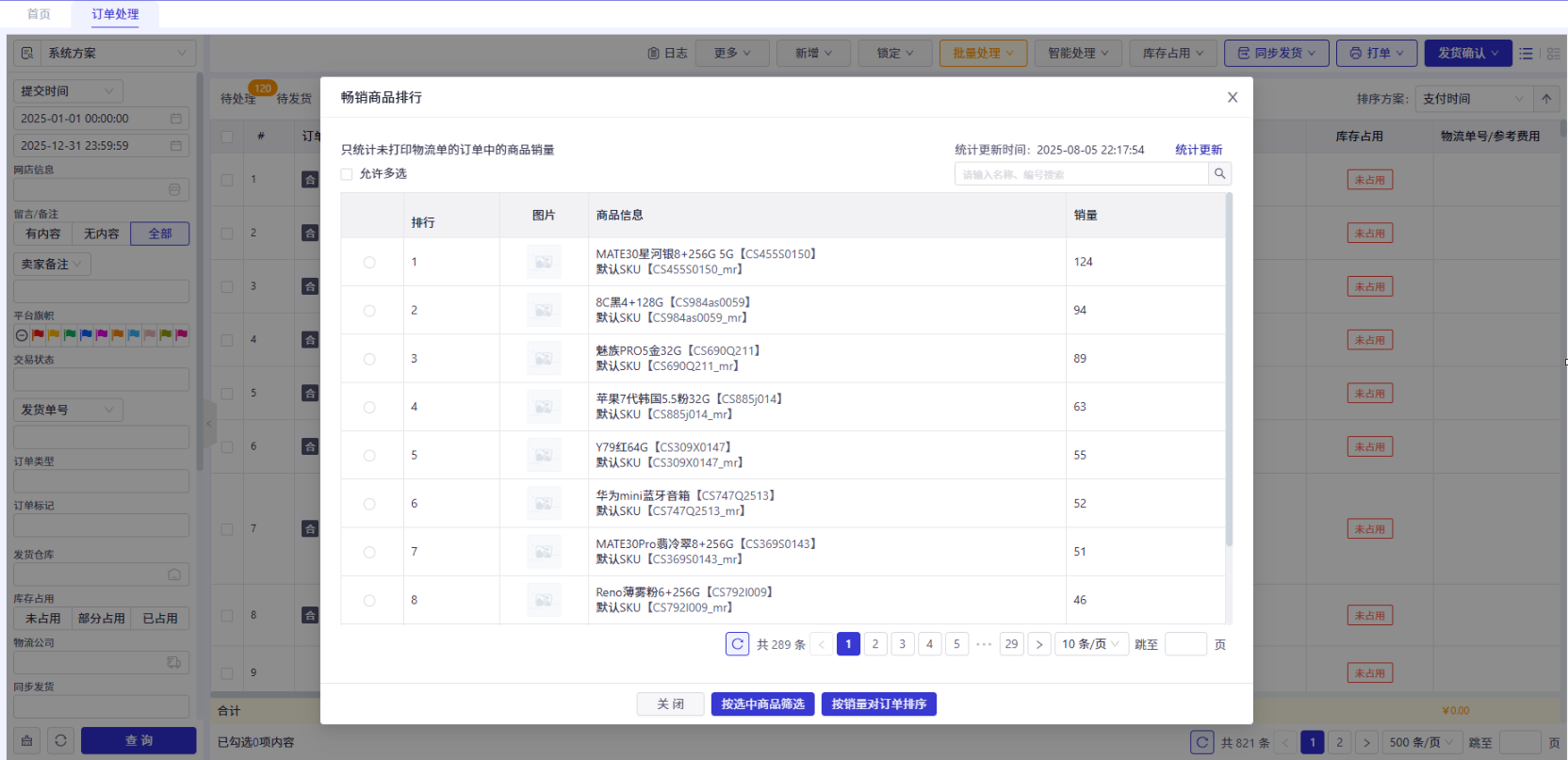The image size is (1568, 760).
Task: Pick the red flag under 平台旗帜
Action: point(39,335)
